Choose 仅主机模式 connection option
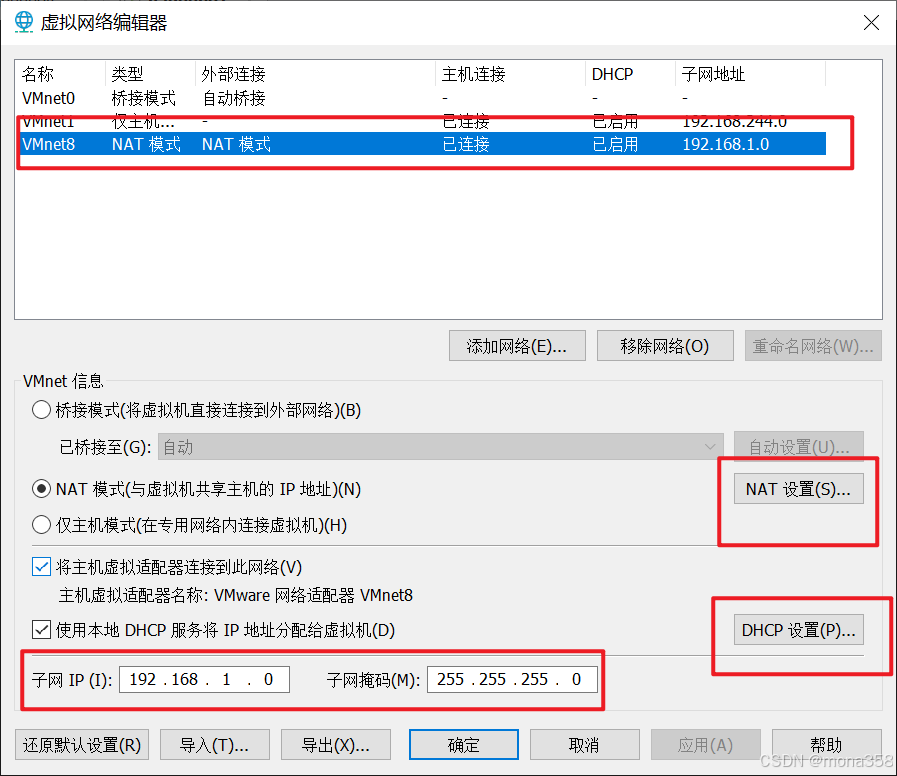The image size is (897, 776). pos(40,524)
